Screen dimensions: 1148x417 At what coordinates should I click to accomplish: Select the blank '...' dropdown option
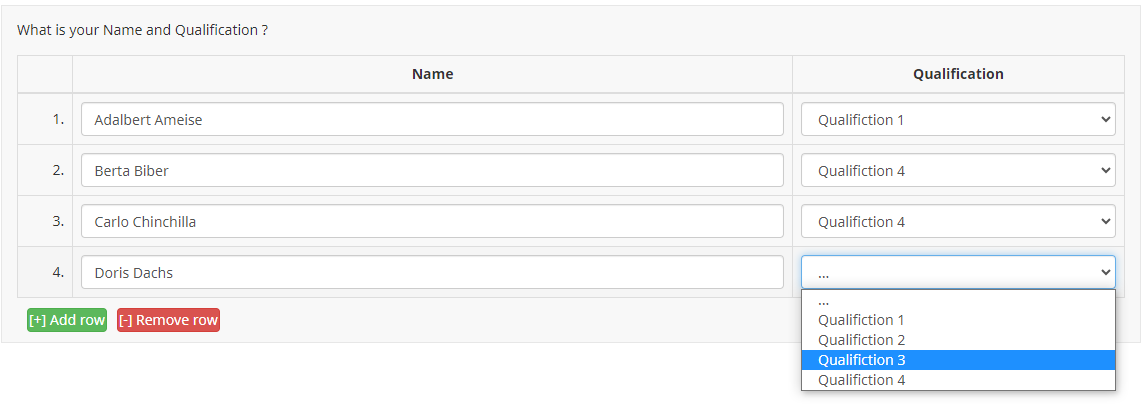click(958, 300)
